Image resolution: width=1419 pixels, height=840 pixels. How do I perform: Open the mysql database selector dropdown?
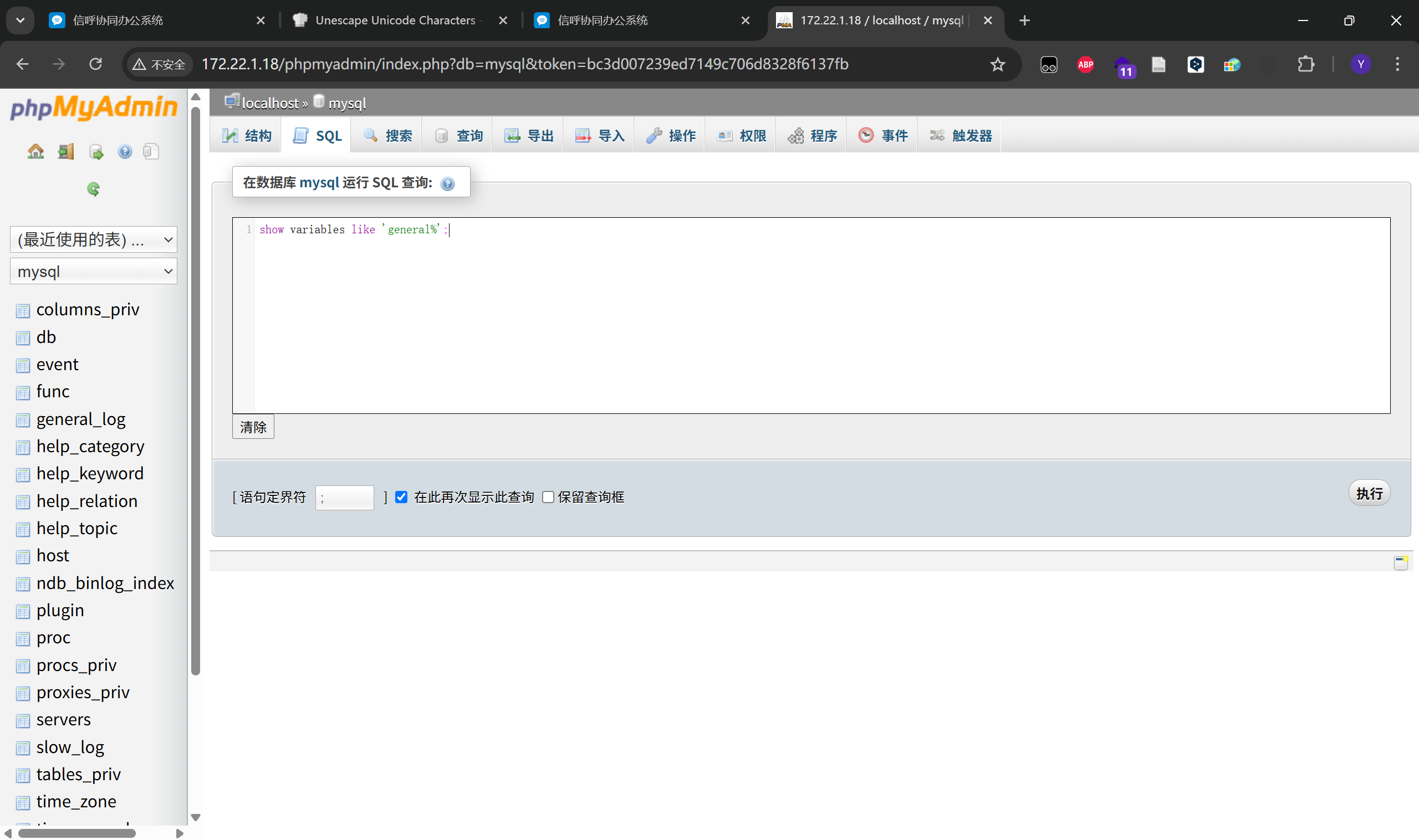click(94, 272)
